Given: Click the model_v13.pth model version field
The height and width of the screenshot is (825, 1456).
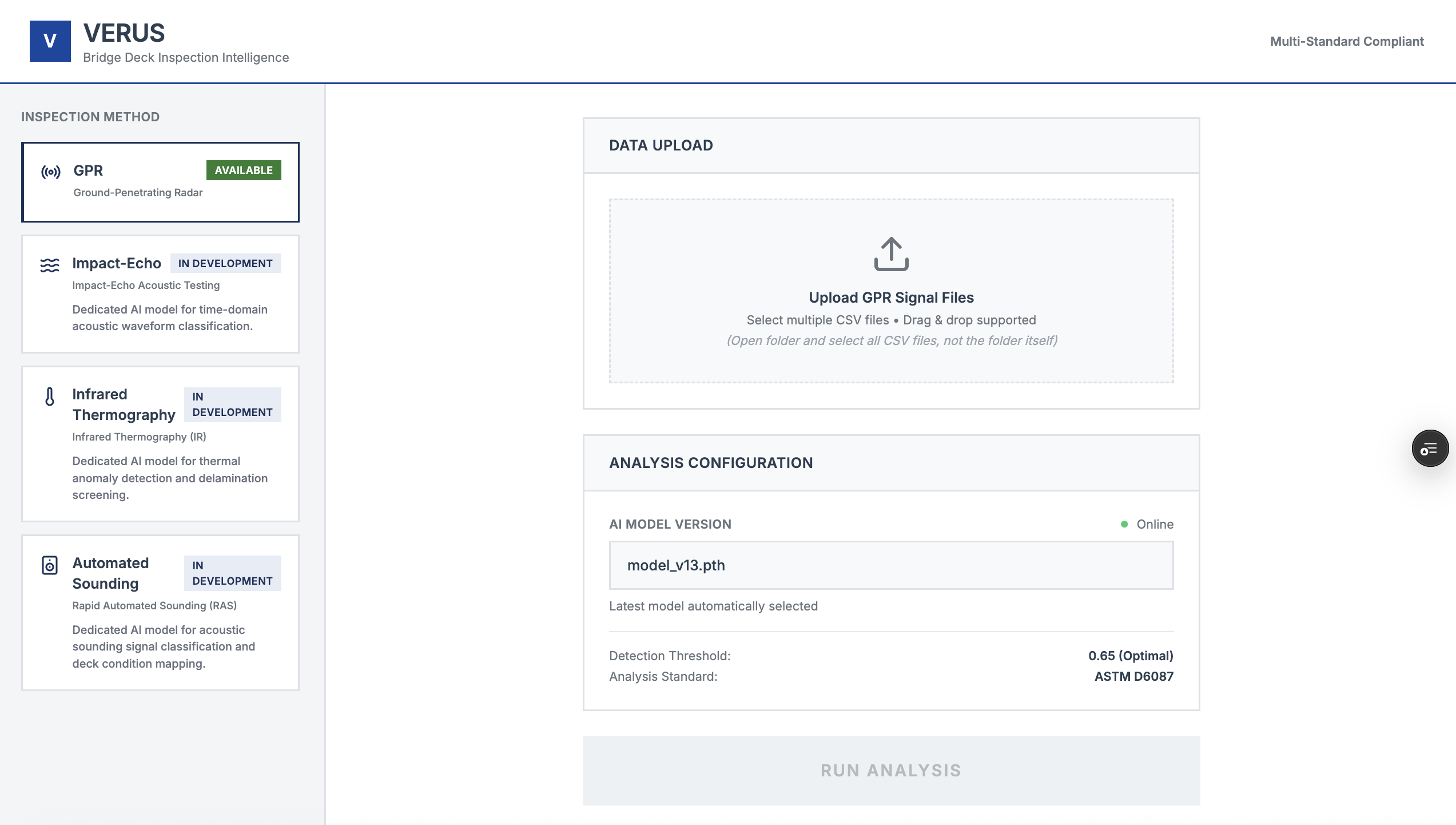Looking at the screenshot, I should coord(891,565).
